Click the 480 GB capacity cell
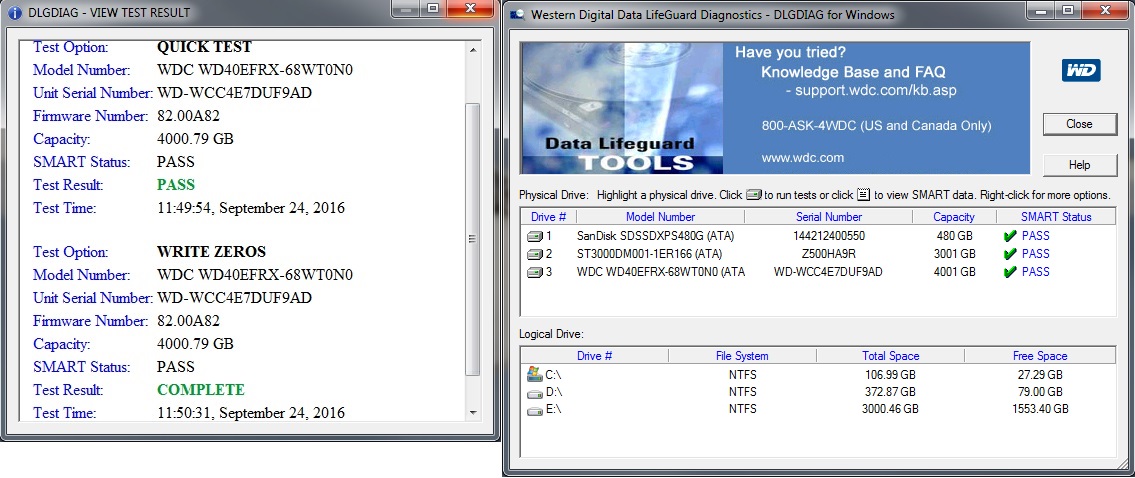This screenshot has width=1135, height=478. coord(954,236)
